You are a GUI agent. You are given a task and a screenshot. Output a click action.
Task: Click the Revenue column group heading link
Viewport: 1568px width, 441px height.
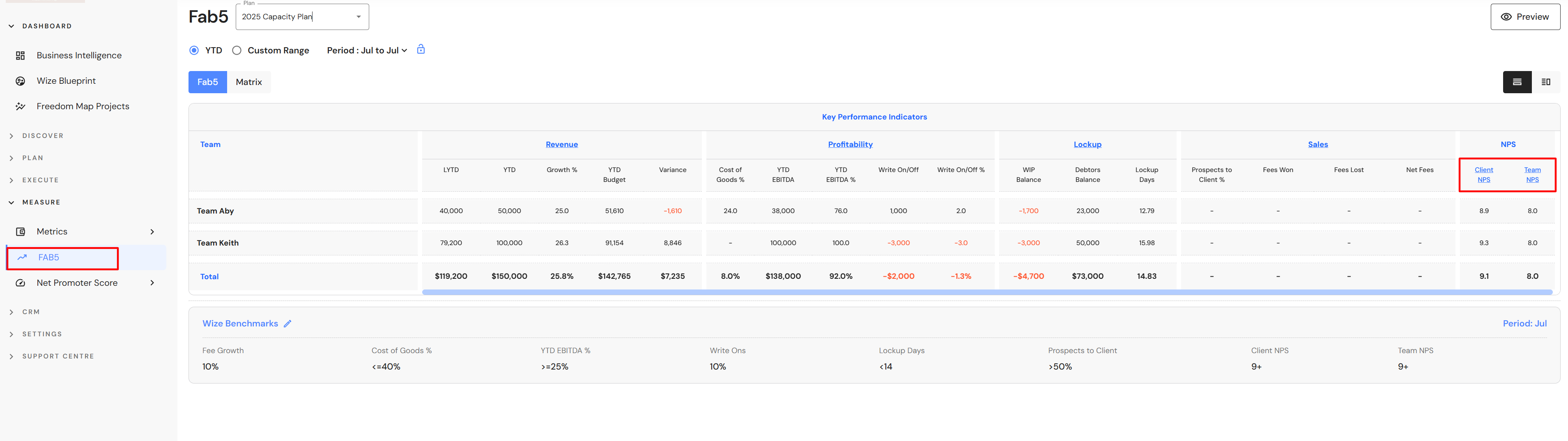[x=561, y=144]
